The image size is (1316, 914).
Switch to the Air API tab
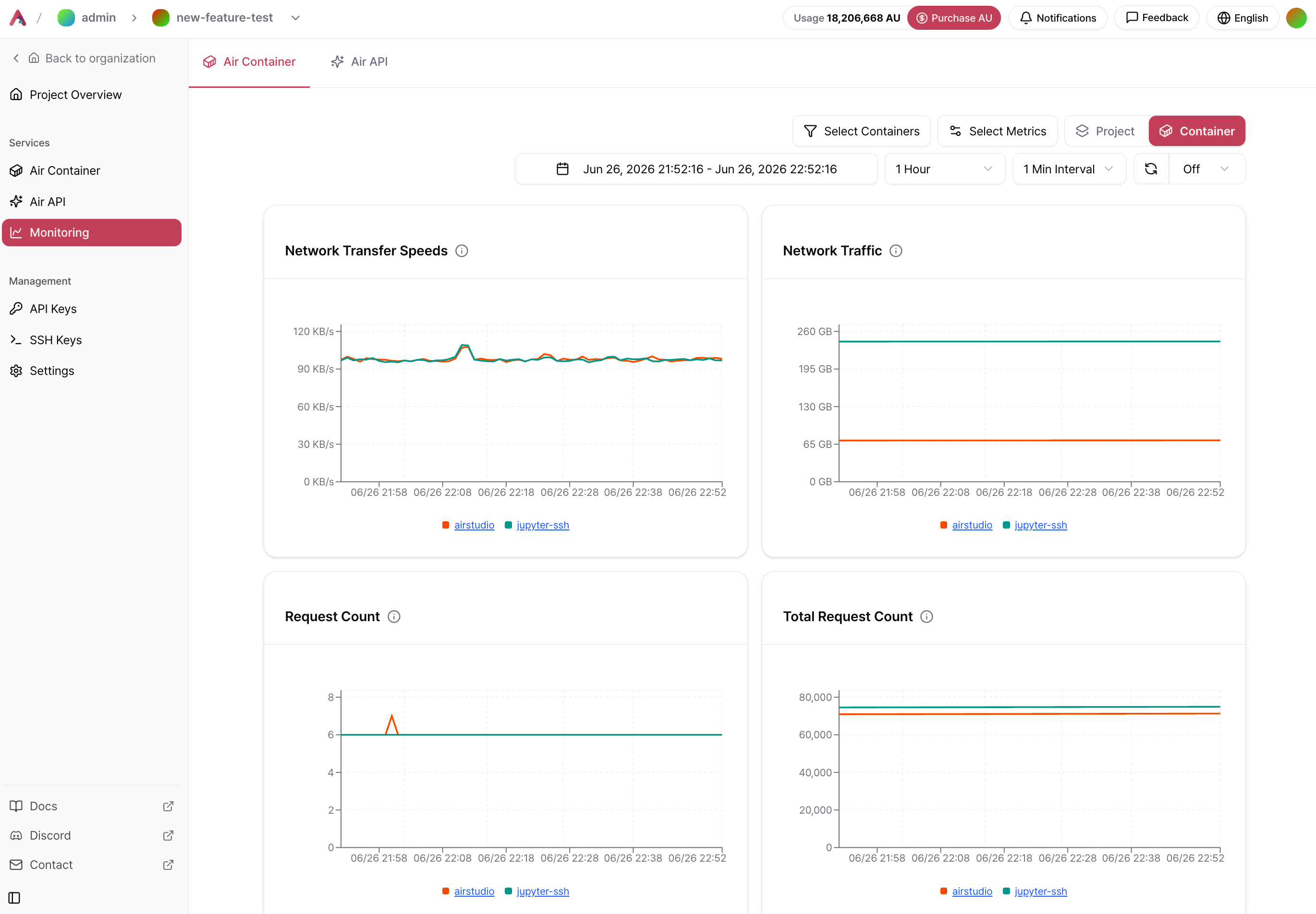360,62
